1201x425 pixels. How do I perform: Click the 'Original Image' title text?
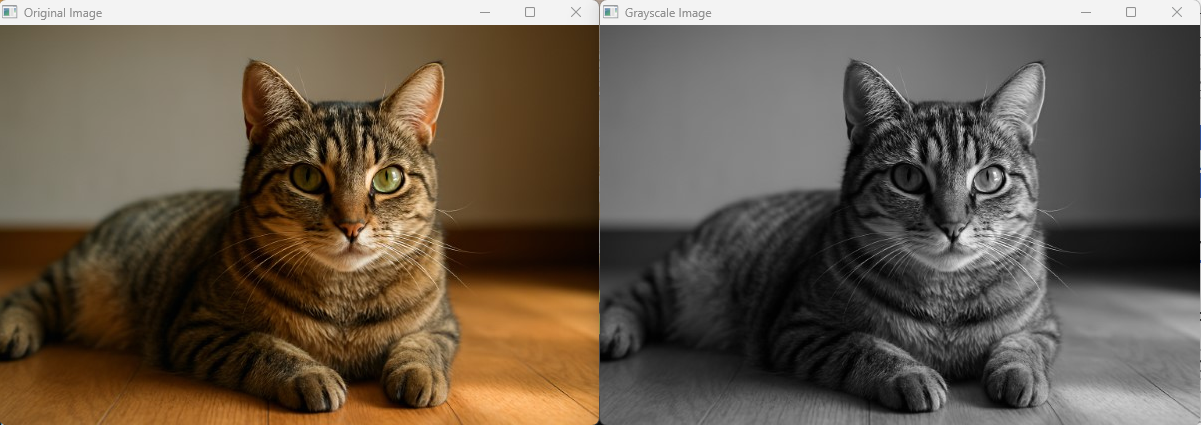(63, 13)
